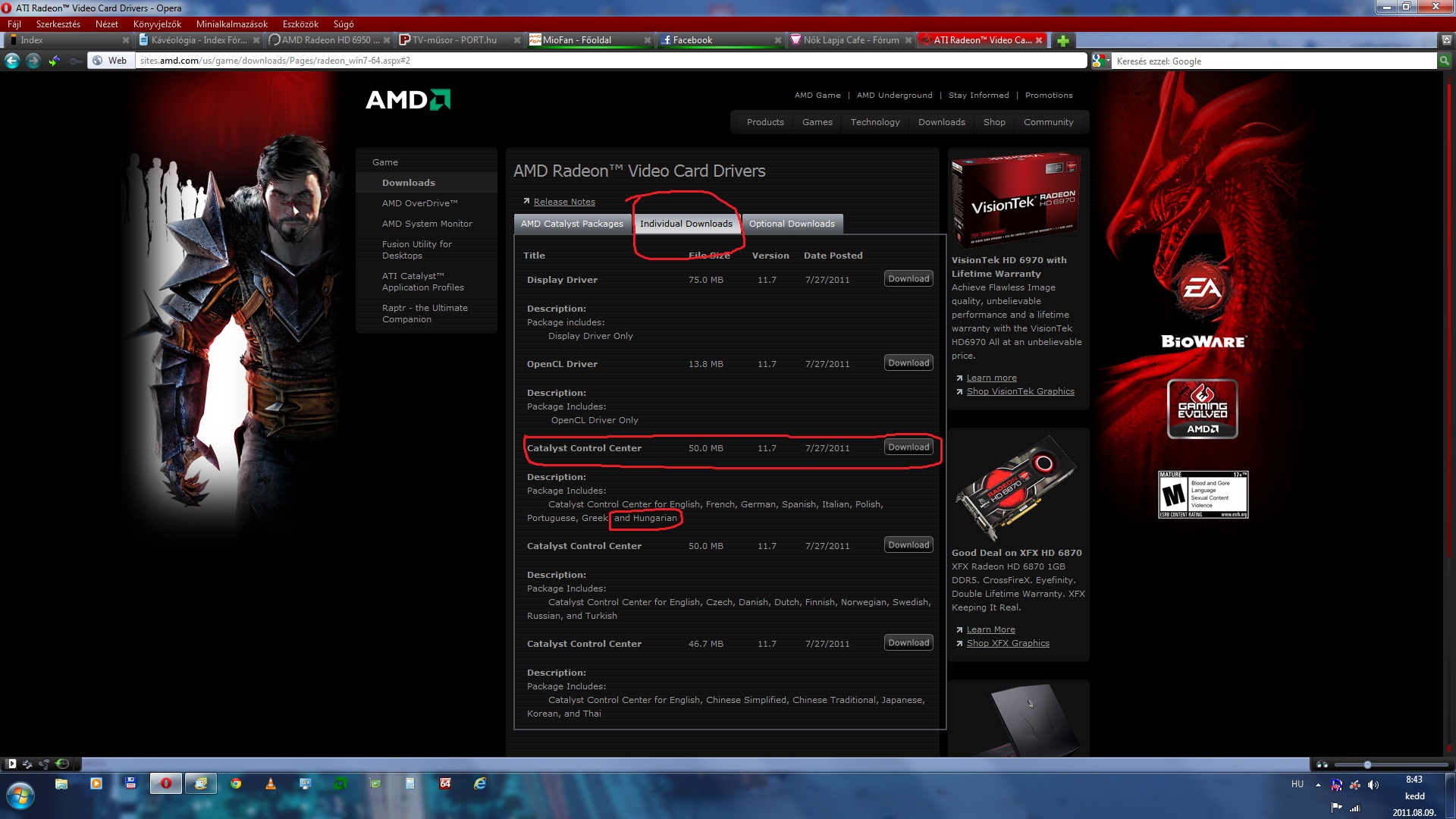Show hidden tray icons arrow
This screenshot has width=1456, height=819.
1318,785
